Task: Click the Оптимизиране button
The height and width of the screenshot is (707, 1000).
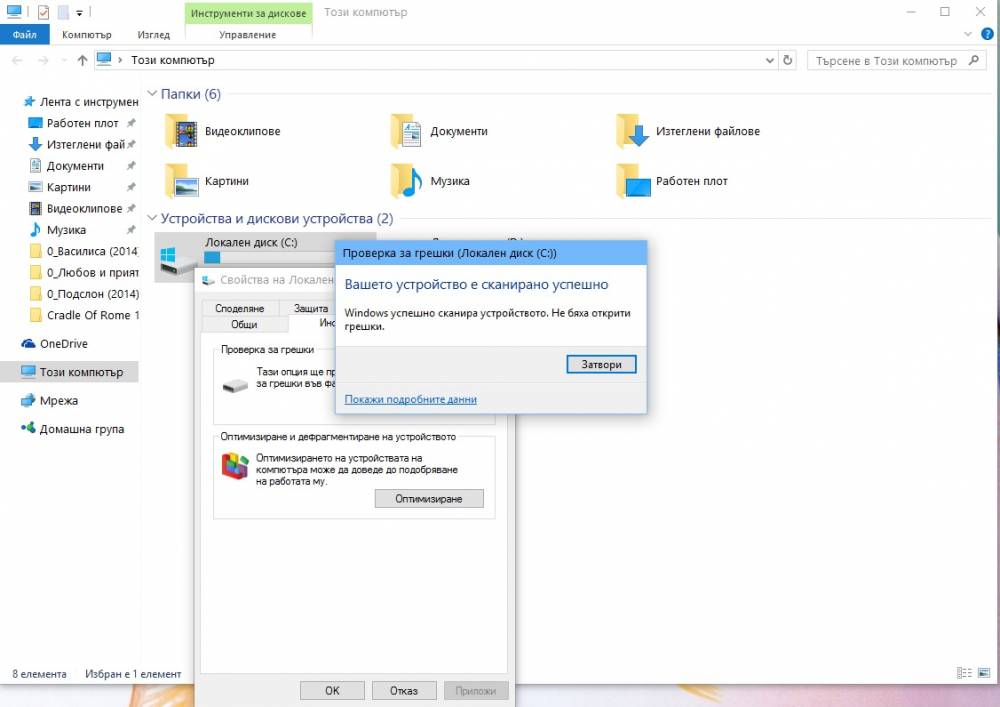Action: pos(429,499)
